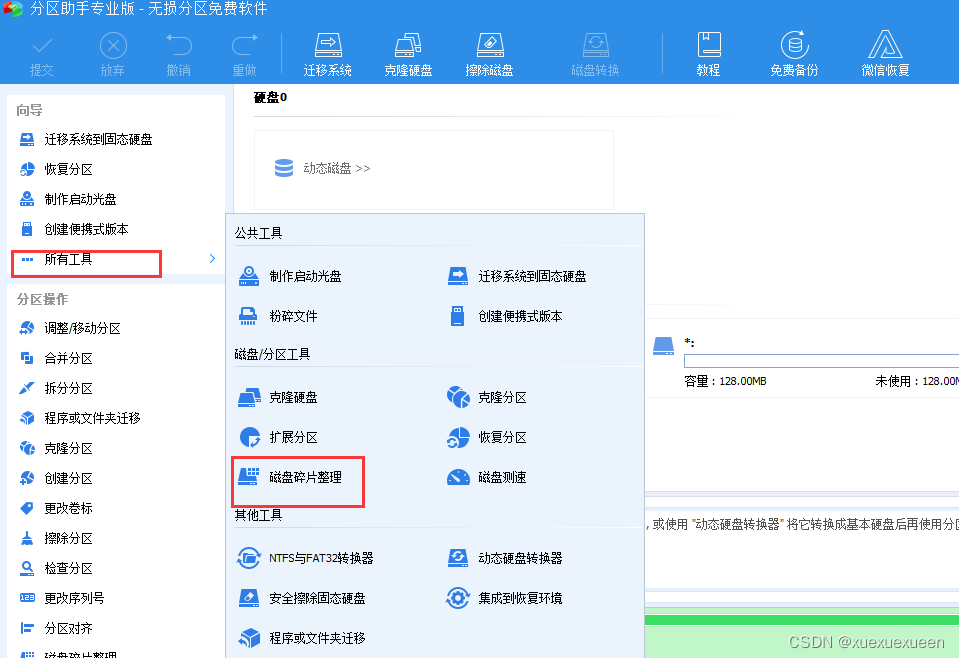Click the 放弃 (Discard) toolbar icon
This screenshot has height=658, width=959.
click(x=113, y=46)
